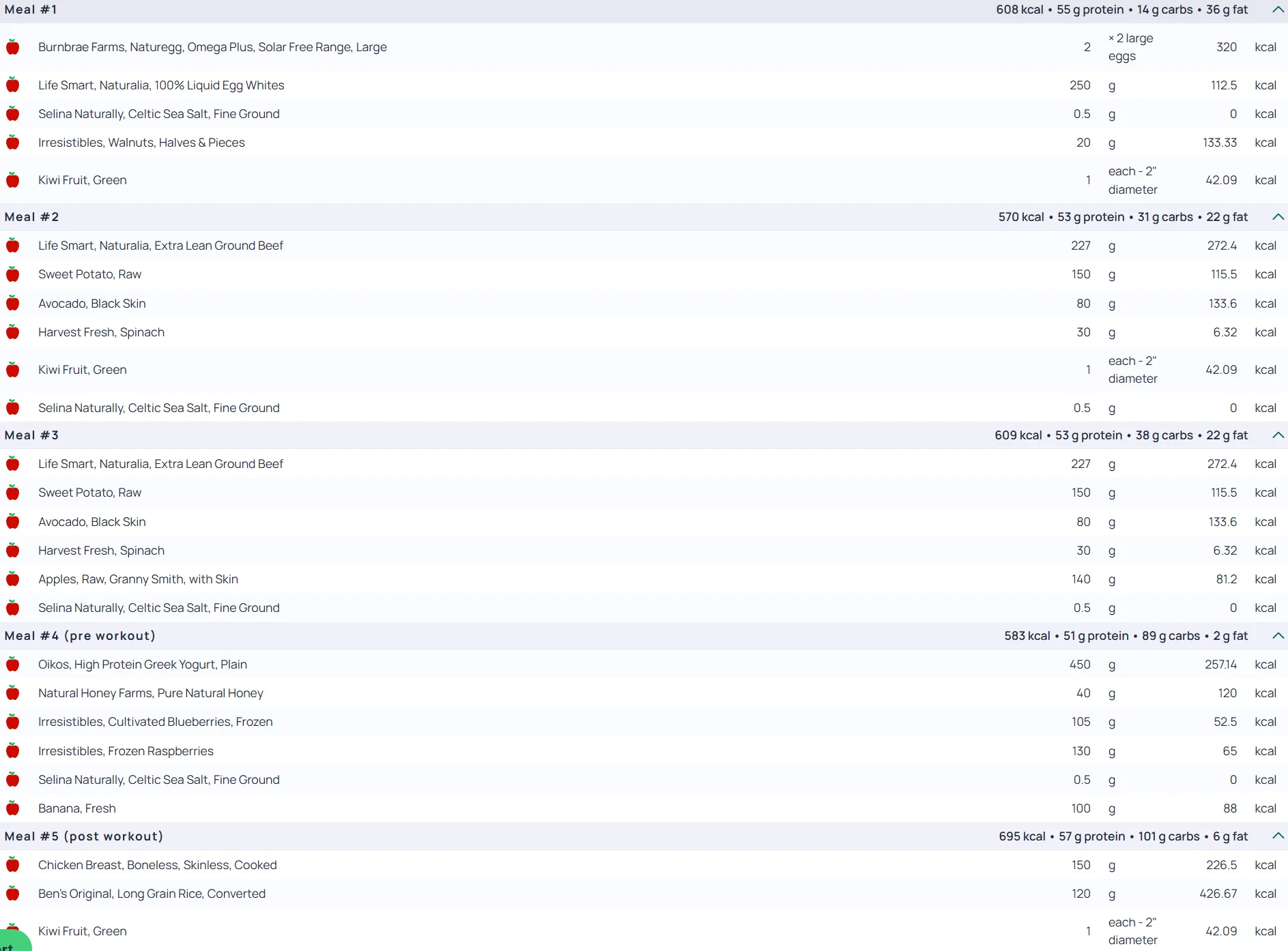The height and width of the screenshot is (951, 1288).
Task: Open Irresistibles Walnuts, Halves & Pieces entry
Action: 141,143
